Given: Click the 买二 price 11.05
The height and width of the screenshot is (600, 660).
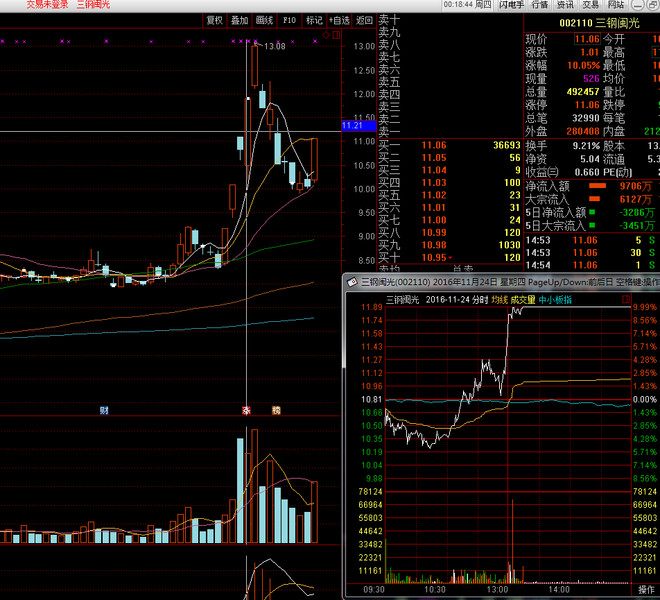Looking at the screenshot, I should coord(434,157).
